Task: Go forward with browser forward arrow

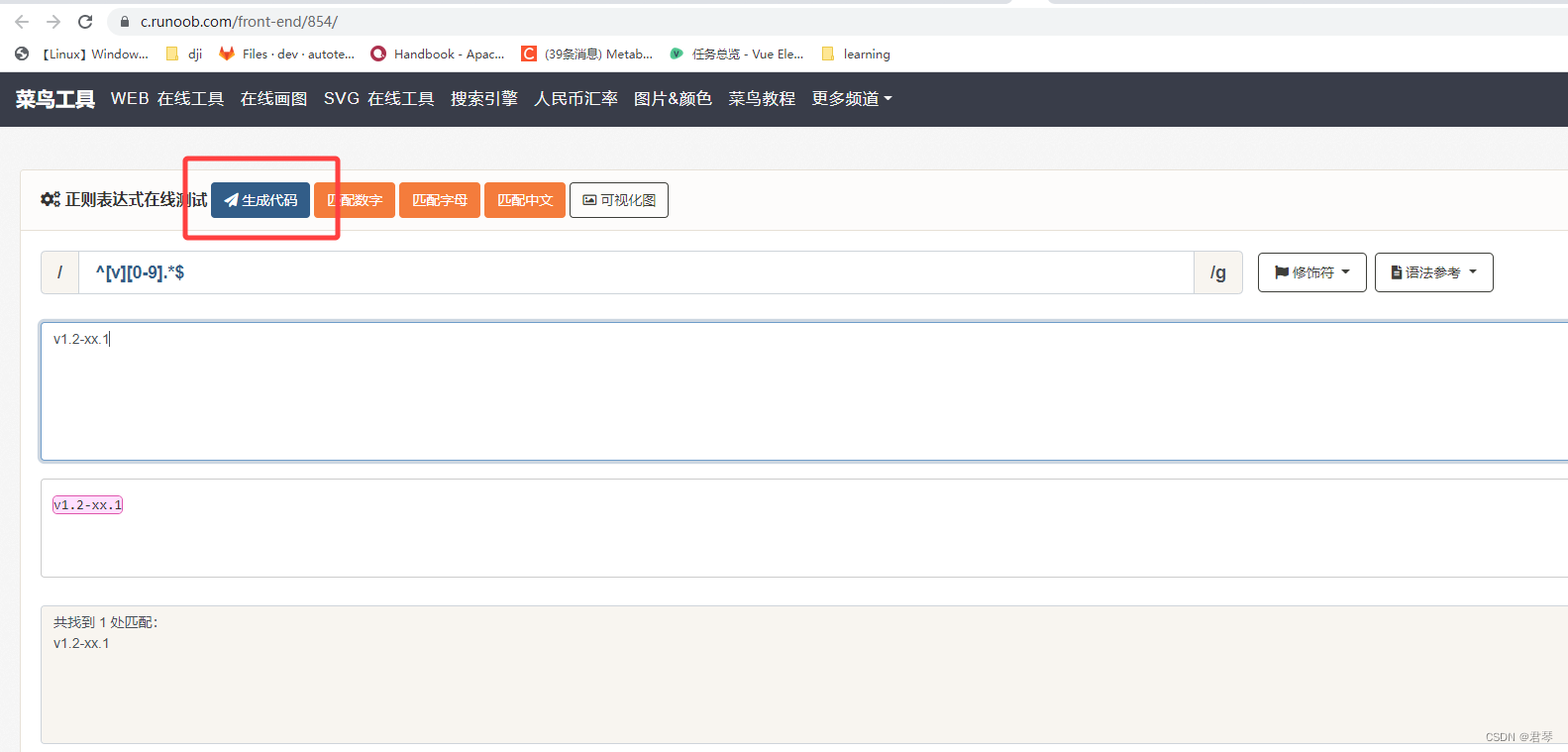Action: coord(53,21)
